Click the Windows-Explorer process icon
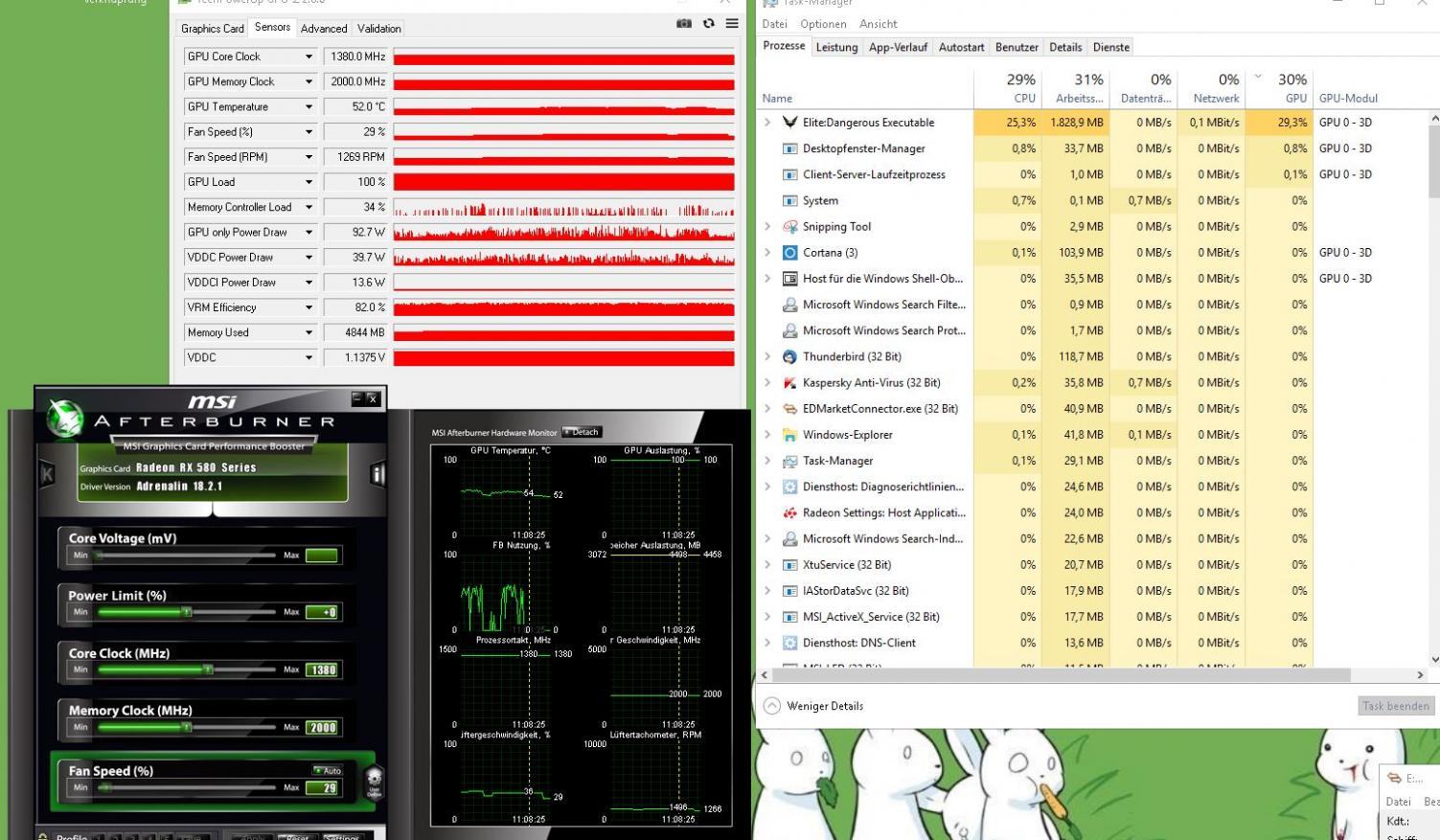 point(790,435)
